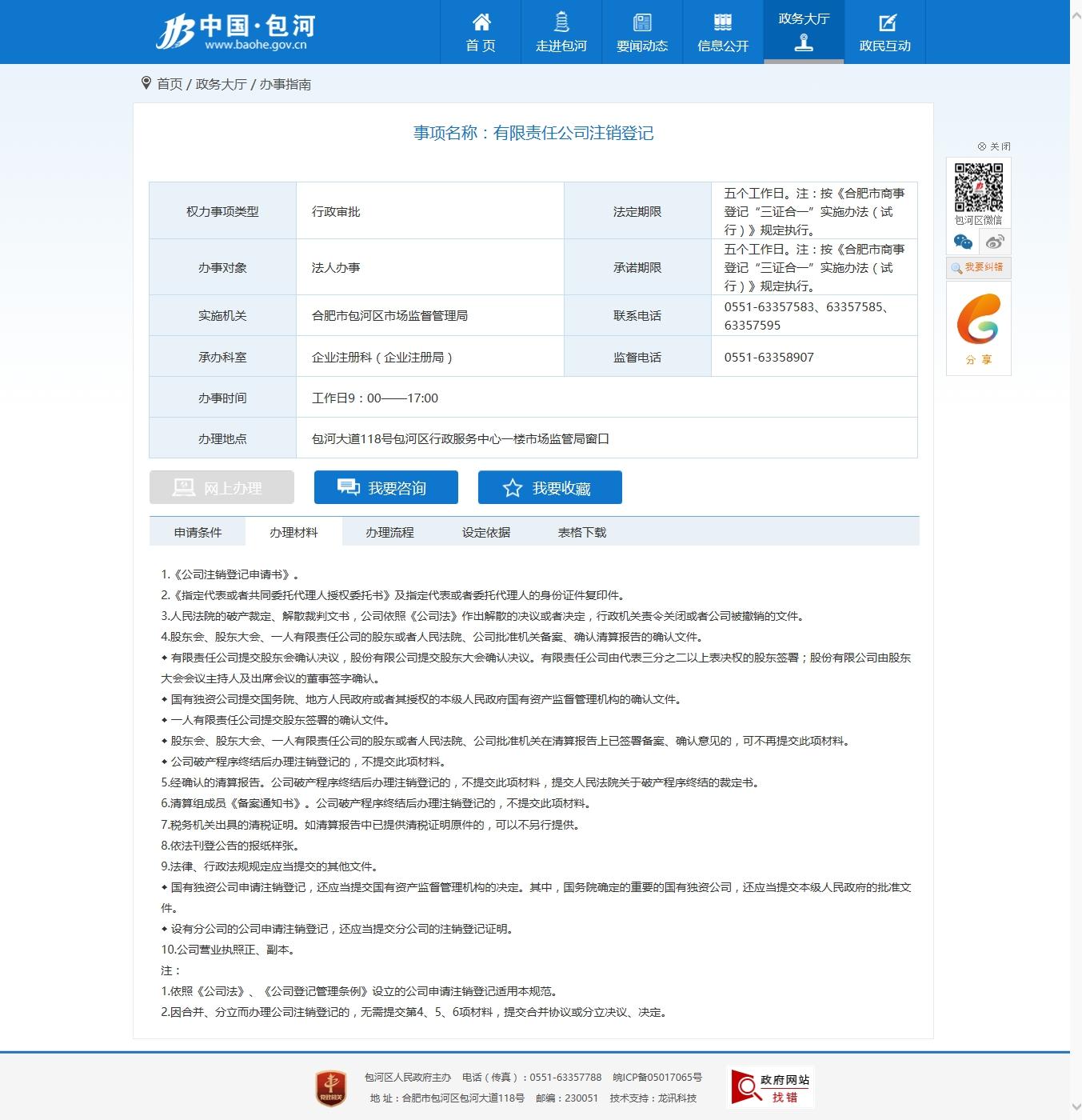This screenshot has height=1120, width=1082.
Task: Click the 办事指南 breadcrumb link
Action: (285, 84)
